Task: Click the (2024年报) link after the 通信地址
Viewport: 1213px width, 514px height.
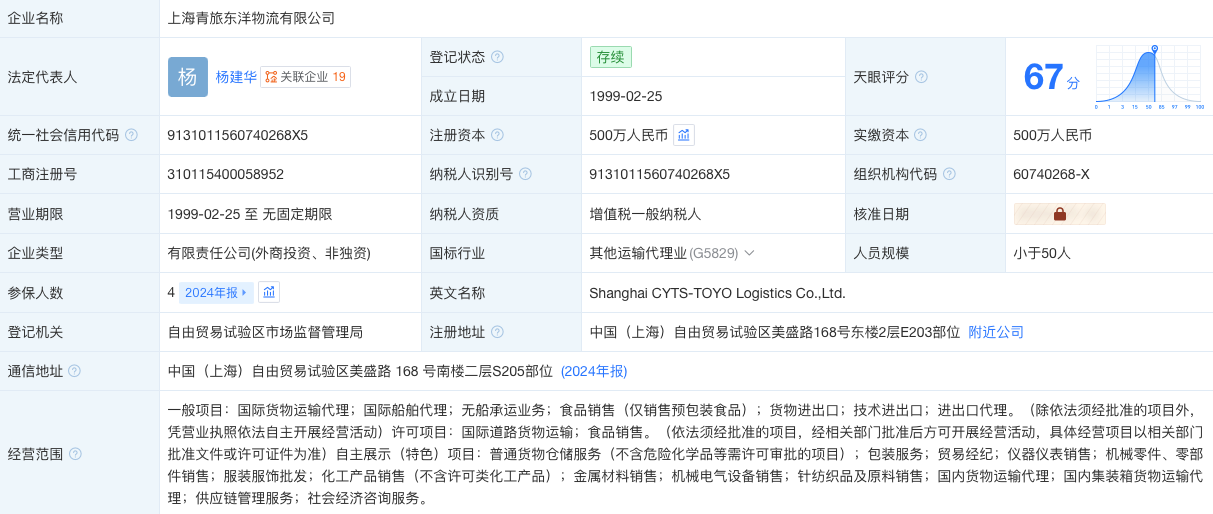Action: pos(594,371)
